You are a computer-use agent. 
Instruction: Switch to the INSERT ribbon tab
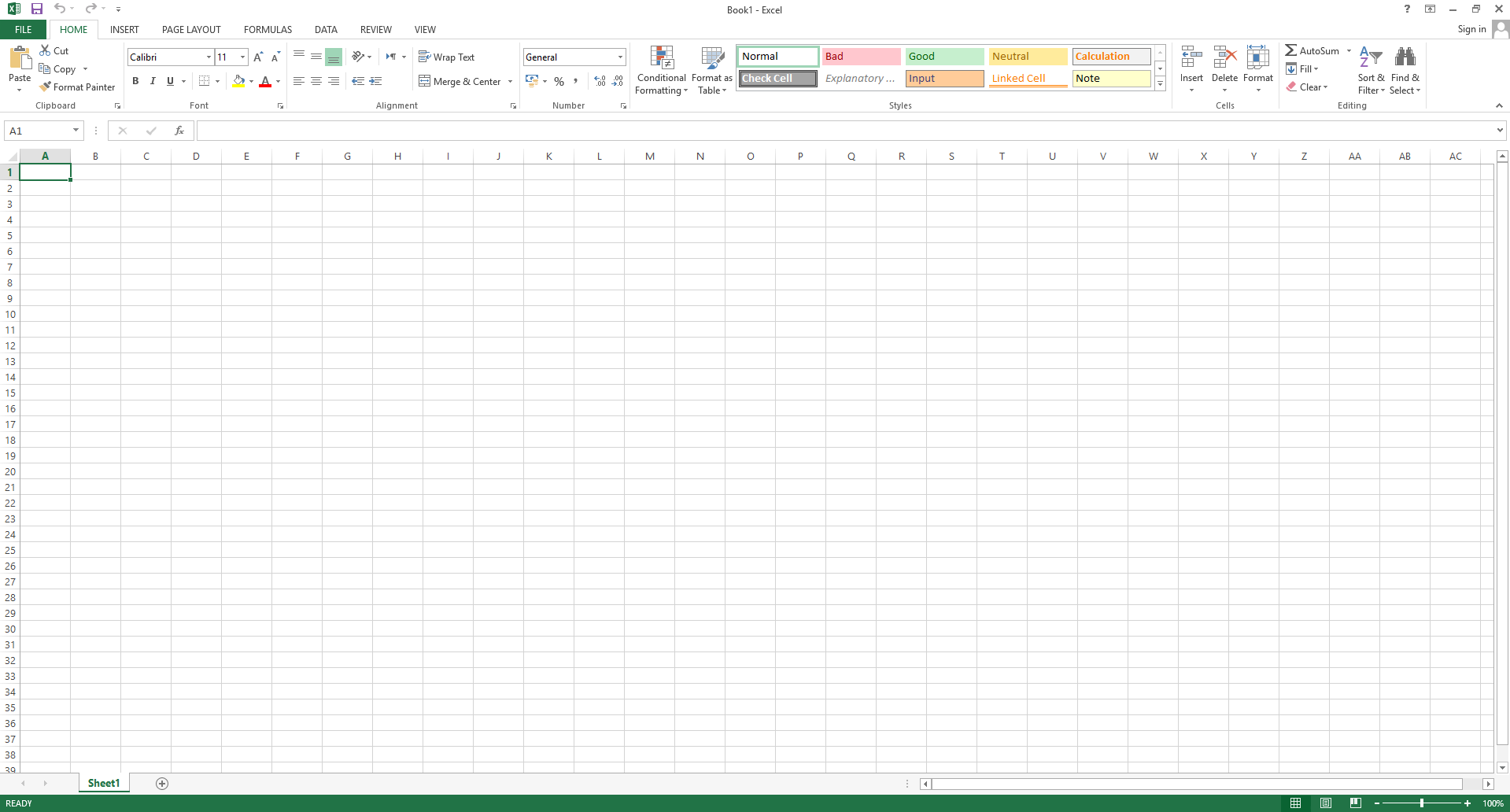tap(124, 30)
